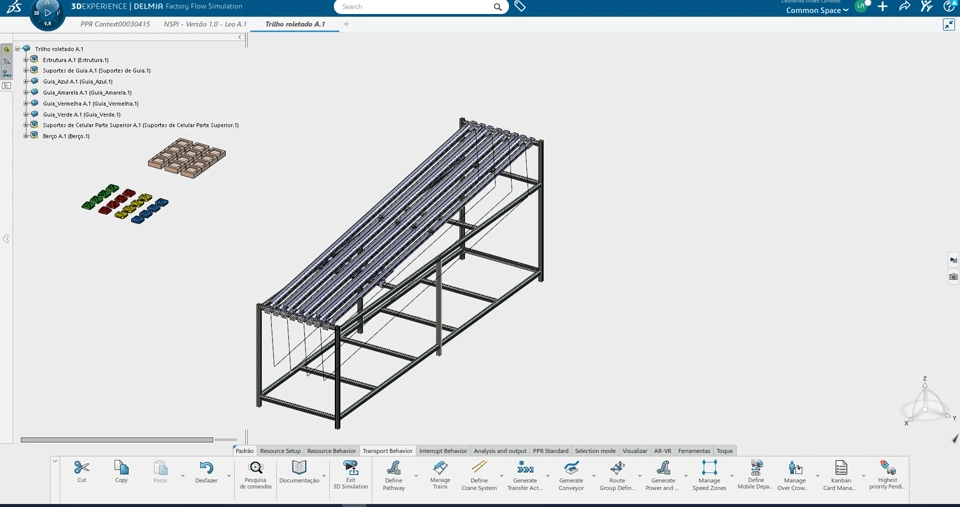Click the Define Pathway tool
This screenshot has width=960, height=507.
(393, 469)
